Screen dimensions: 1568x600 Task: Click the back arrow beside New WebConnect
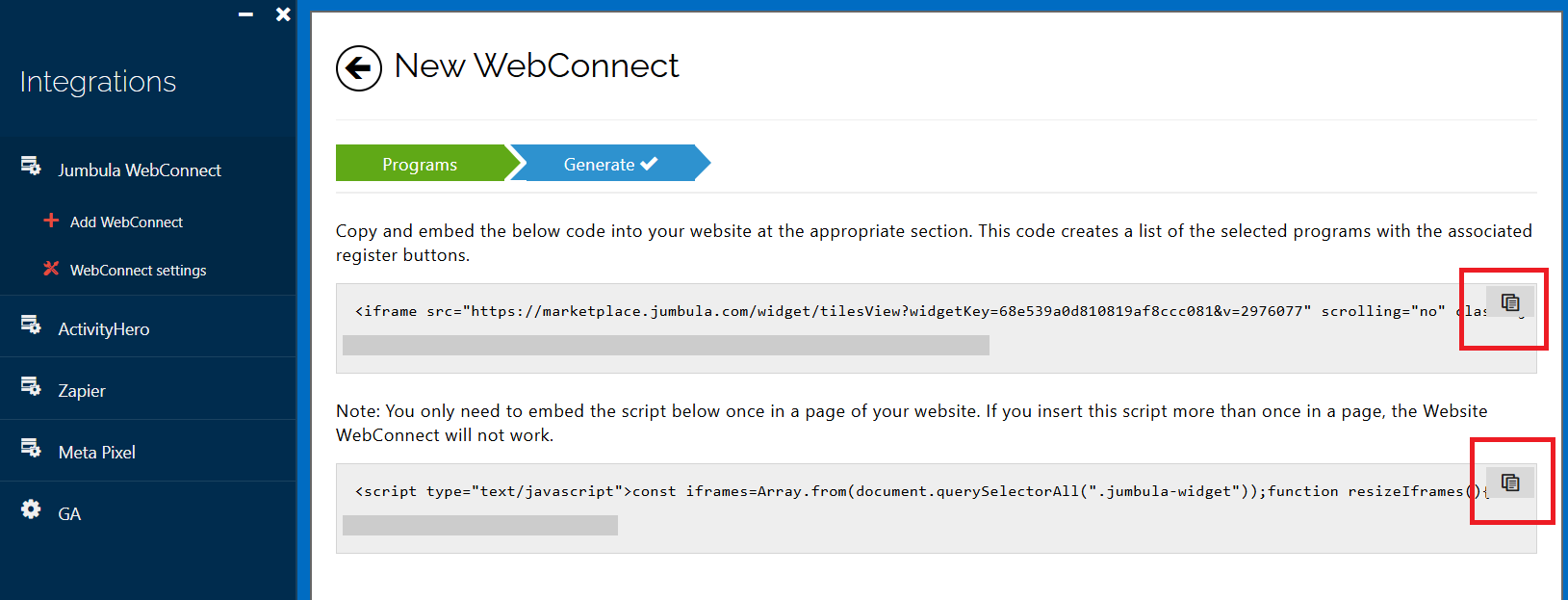pyautogui.click(x=358, y=68)
